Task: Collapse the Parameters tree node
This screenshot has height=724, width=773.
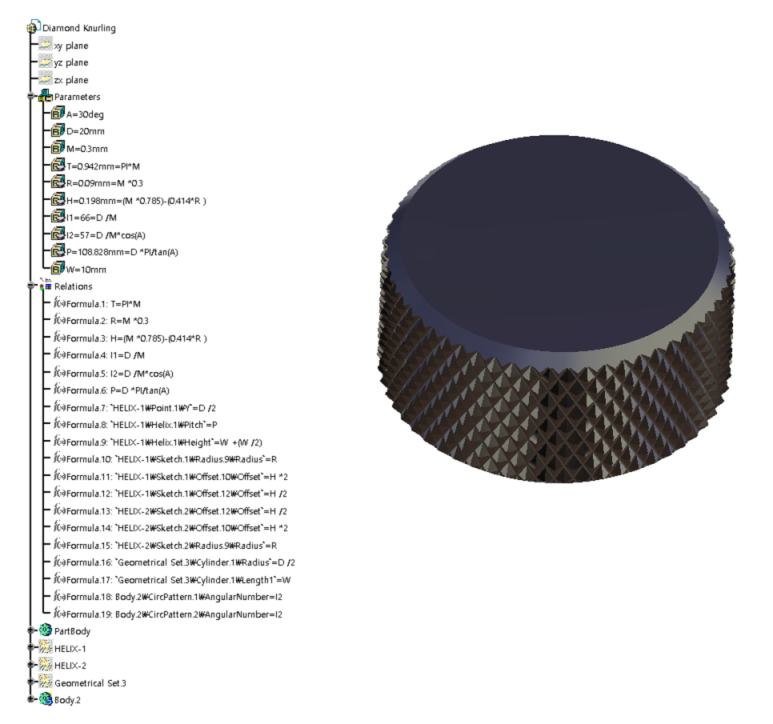Action: tap(31, 97)
